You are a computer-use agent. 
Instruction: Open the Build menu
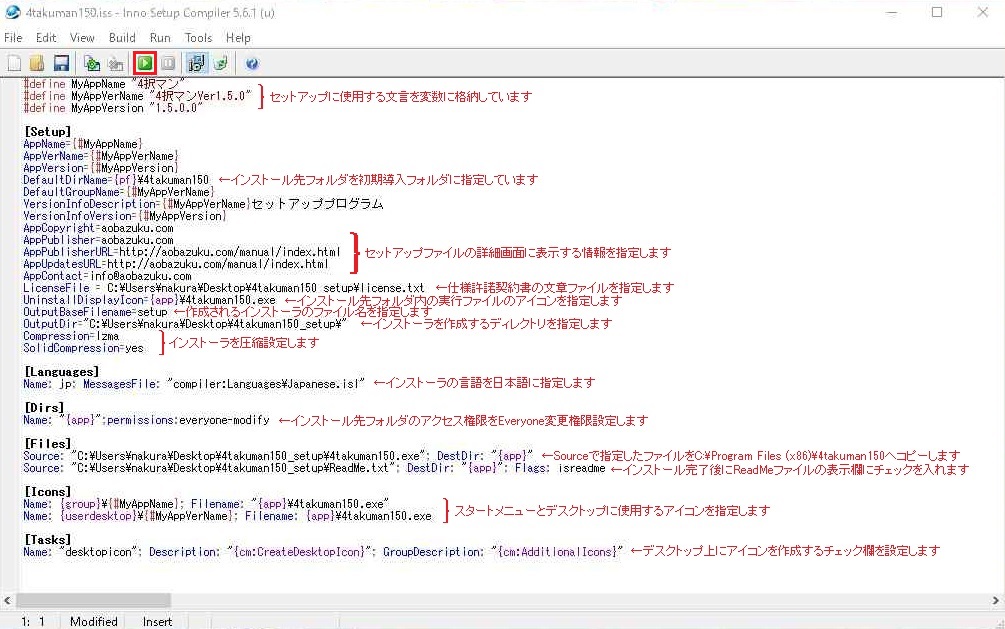(x=122, y=38)
